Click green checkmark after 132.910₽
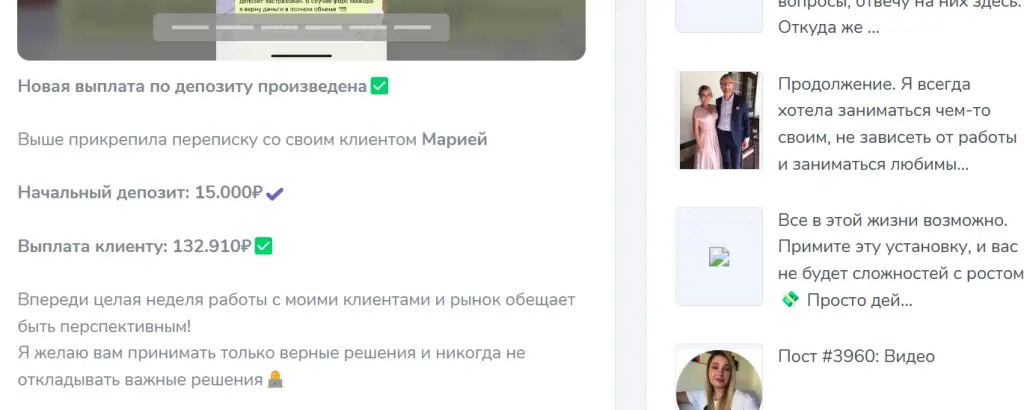The image size is (1024, 410). (x=264, y=246)
